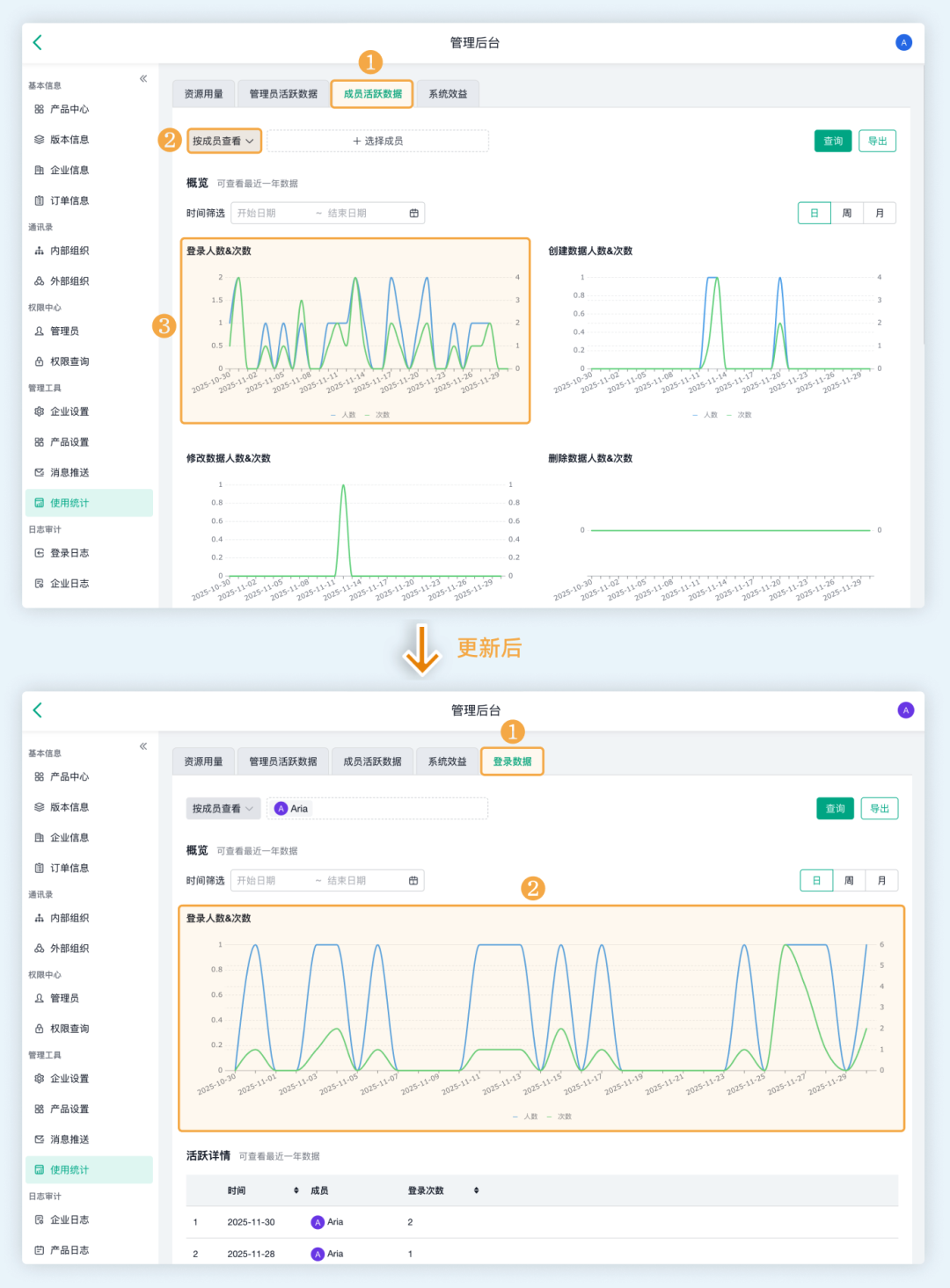The width and height of the screenshot is (950, 1288).
Task: Toggle 人数 legend in bottom login chart
Action: tap(525, 1117)
